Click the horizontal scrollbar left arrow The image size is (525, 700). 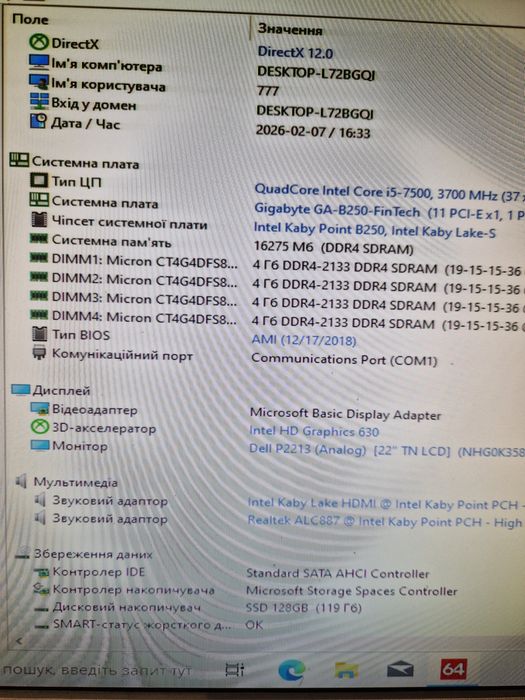[19, 641]
